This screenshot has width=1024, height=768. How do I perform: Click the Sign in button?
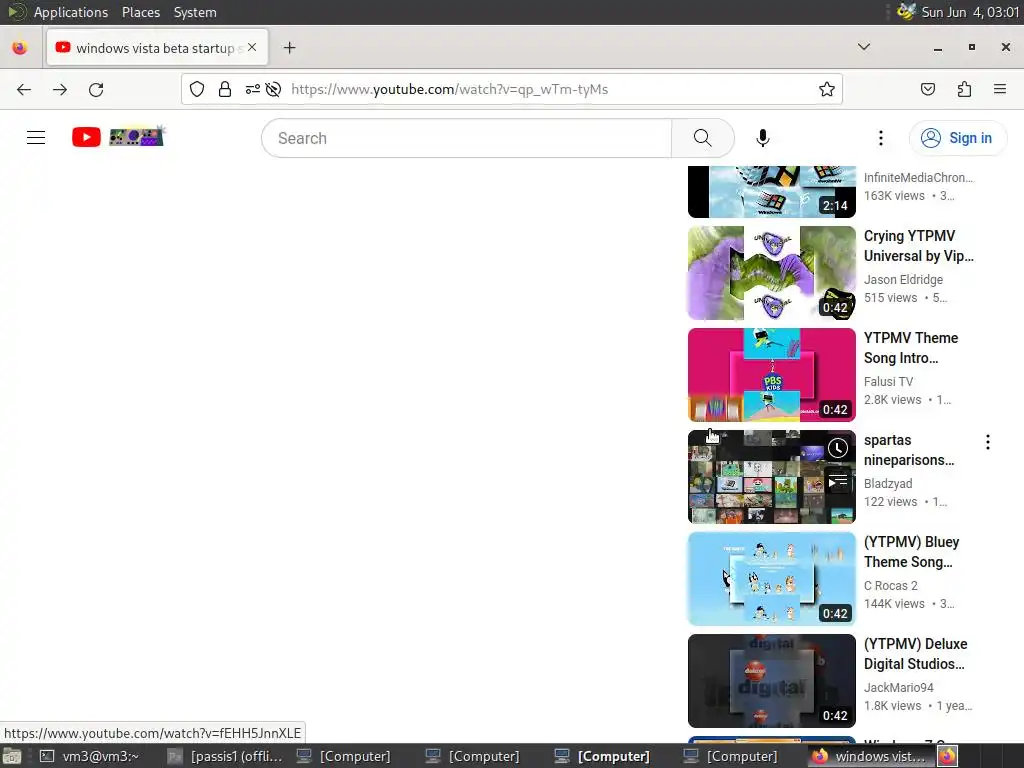point(958,138)
